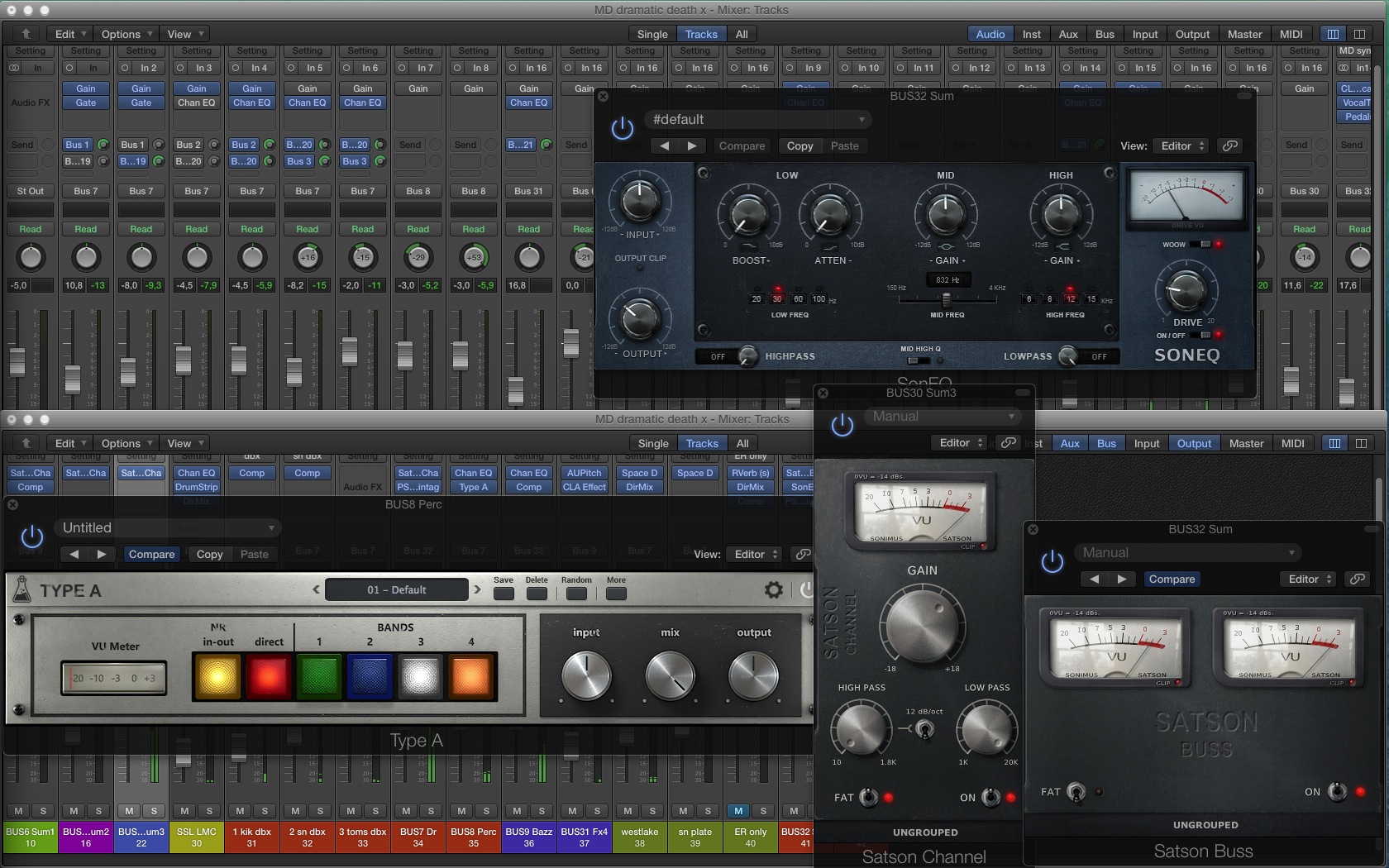Click Copy in the SonEQ plugin header
This screenshot has height=868, width=1389.
[800, 145]
